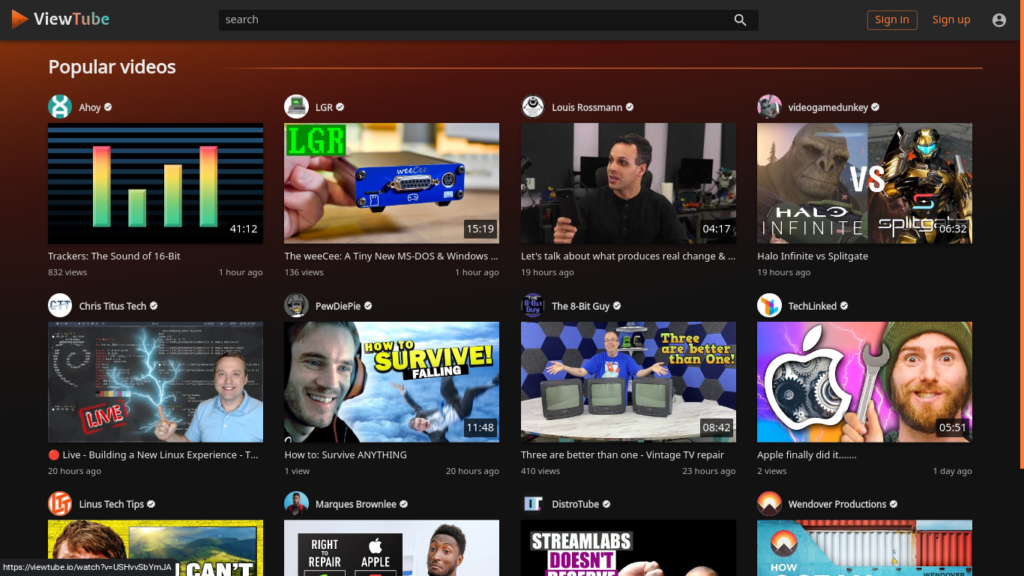This screenshot has height=576, width=1024.
Task: Click the 8-Bit Guy channel avatar
Action: point(533,306)
